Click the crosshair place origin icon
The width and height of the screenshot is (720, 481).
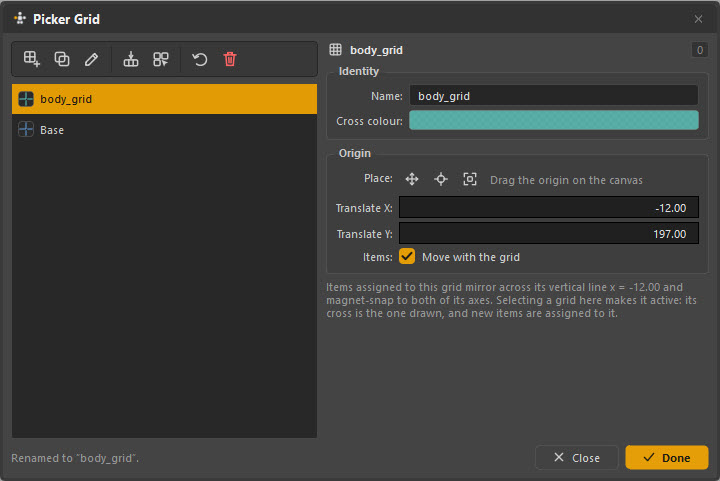441,179
